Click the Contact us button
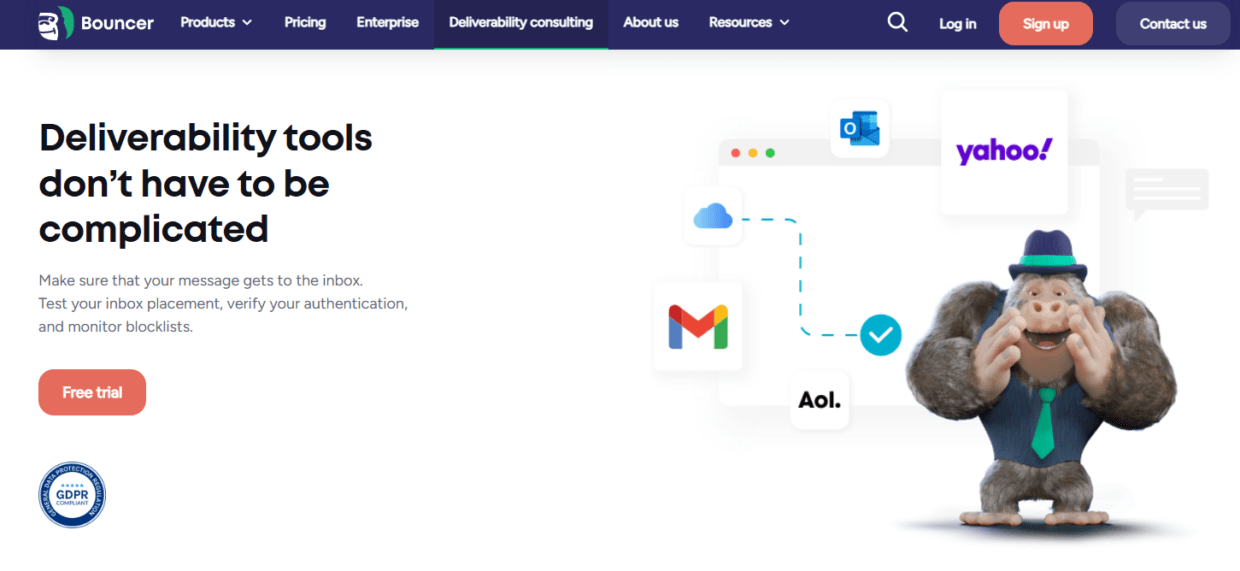Image resolution: width=1240 pixels, height=571 pixels. click(1173, 24)
